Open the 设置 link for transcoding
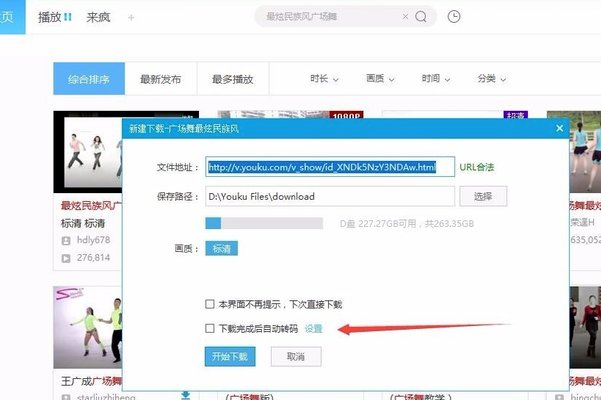This screenshot has height=400, width=601. point(314,328)
